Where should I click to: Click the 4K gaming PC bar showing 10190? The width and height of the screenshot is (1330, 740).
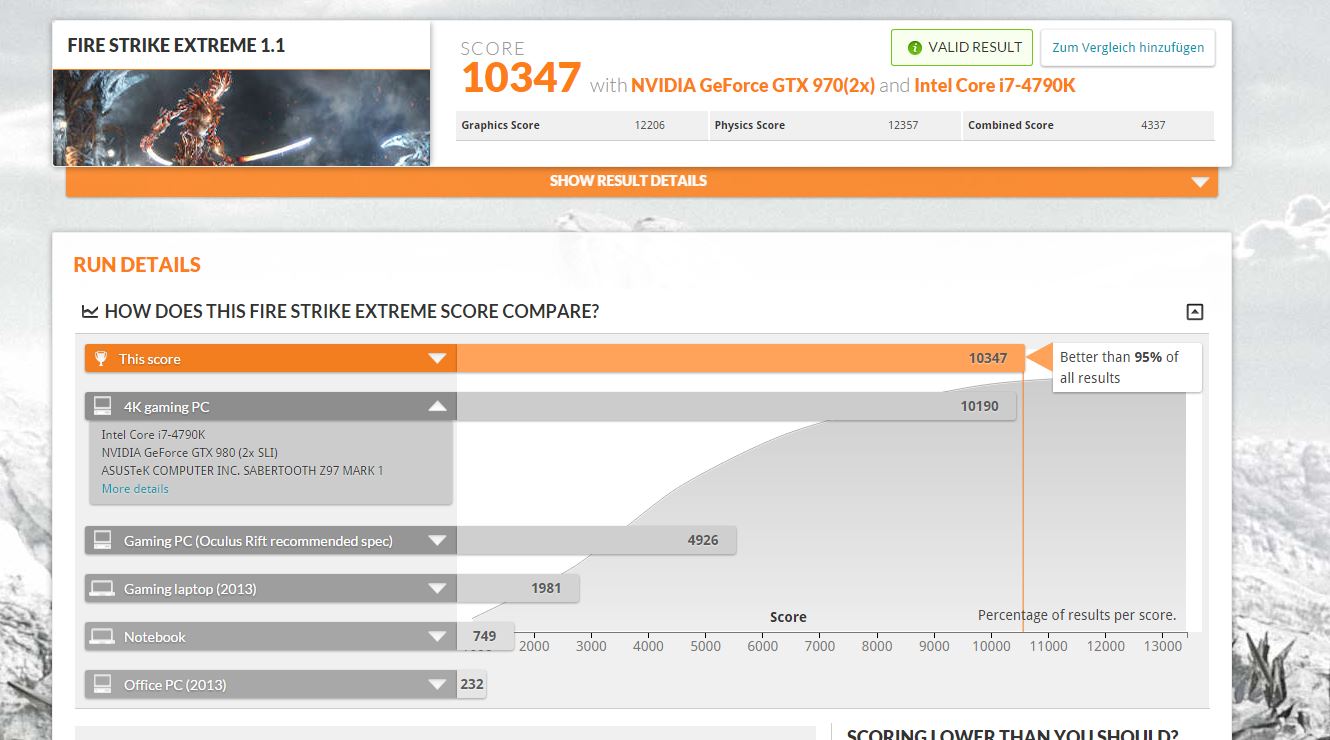736,406
